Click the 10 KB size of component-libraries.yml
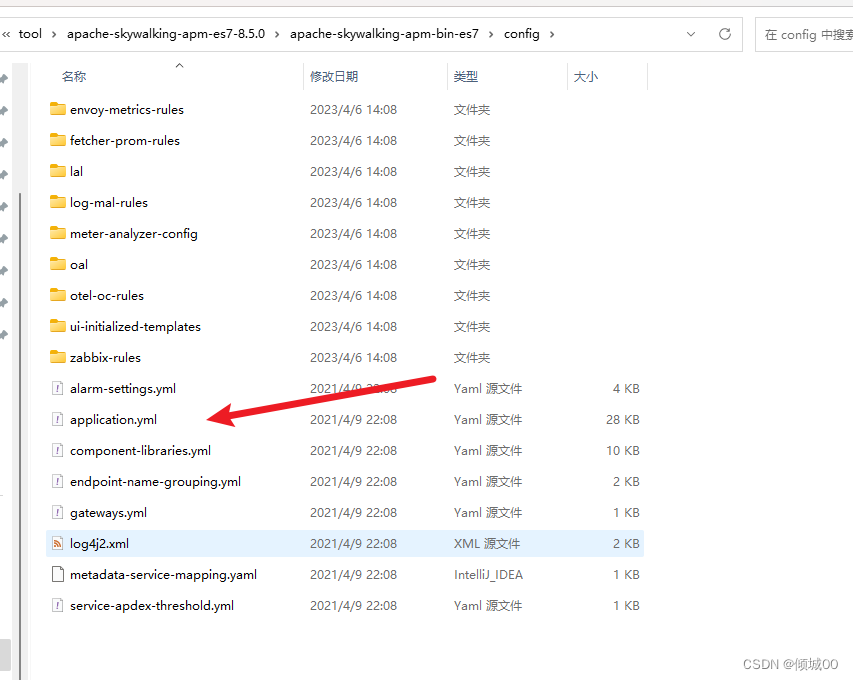The width and height of the screenshot is (853, 680). [x=622, y=450]
